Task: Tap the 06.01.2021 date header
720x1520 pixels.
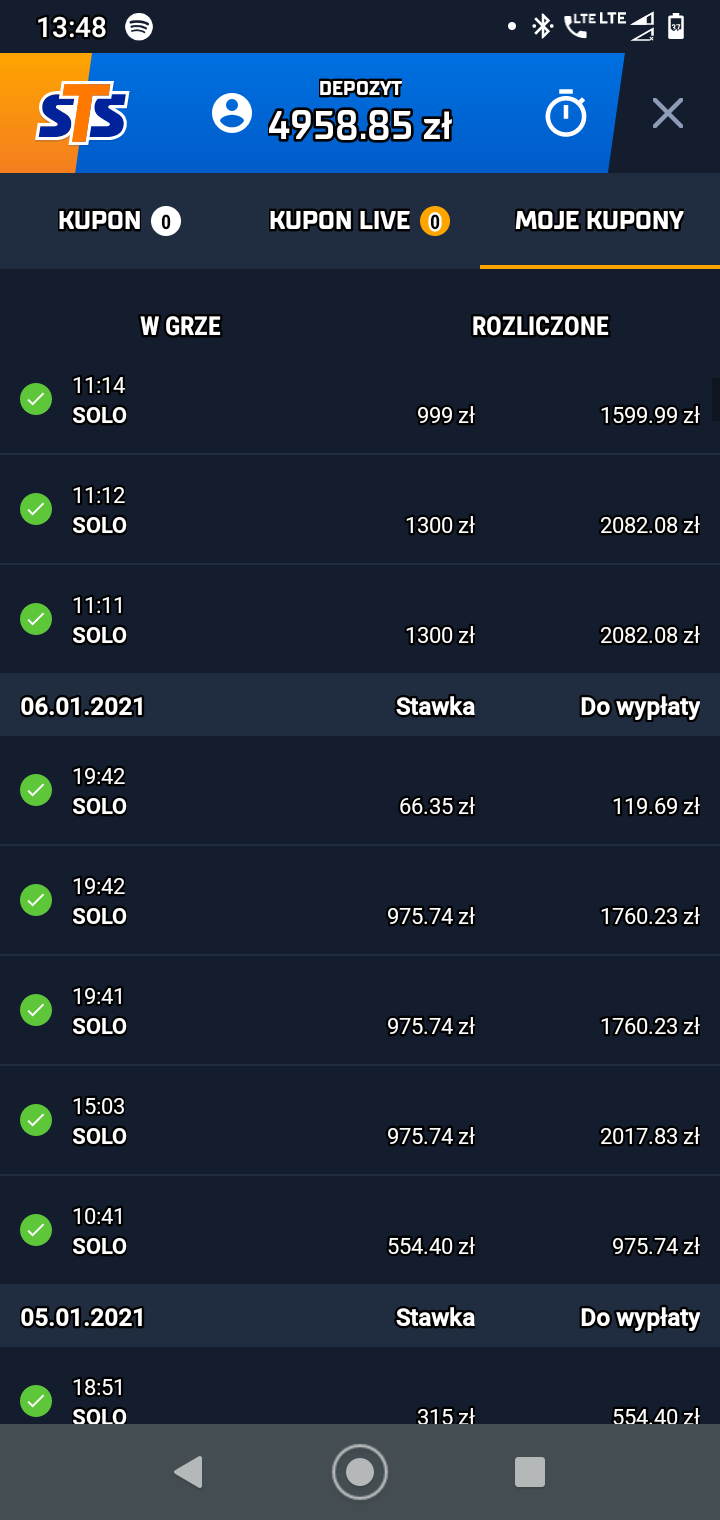Action: pyautogui.click(x=83, y=707)
